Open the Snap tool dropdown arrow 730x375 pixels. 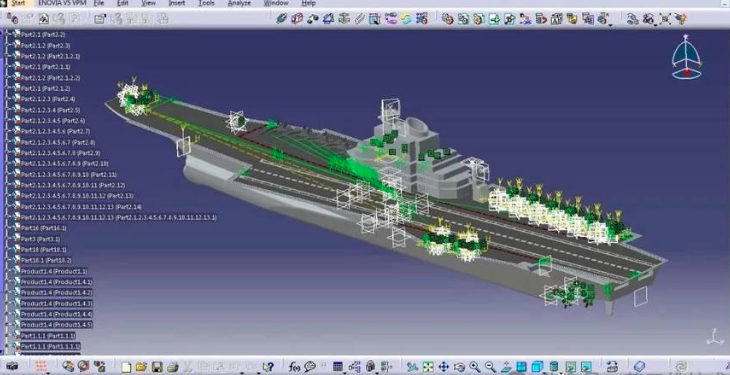pyautogui.click(x=655, y=25)
